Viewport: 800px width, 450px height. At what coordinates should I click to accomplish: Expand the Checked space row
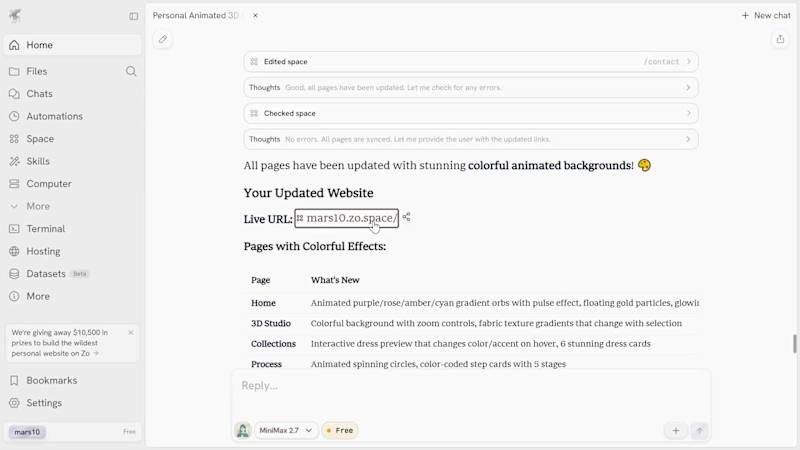(x=471, y=113)
